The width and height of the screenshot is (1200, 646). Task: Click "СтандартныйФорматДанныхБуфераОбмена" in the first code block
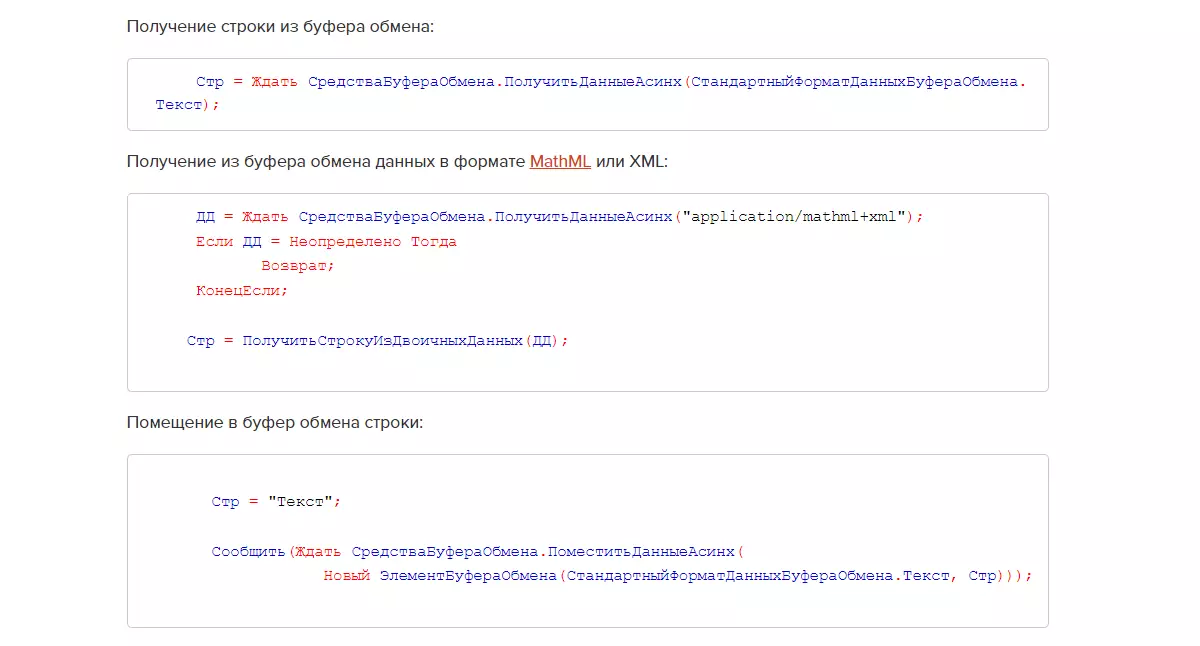click(854, 82)
